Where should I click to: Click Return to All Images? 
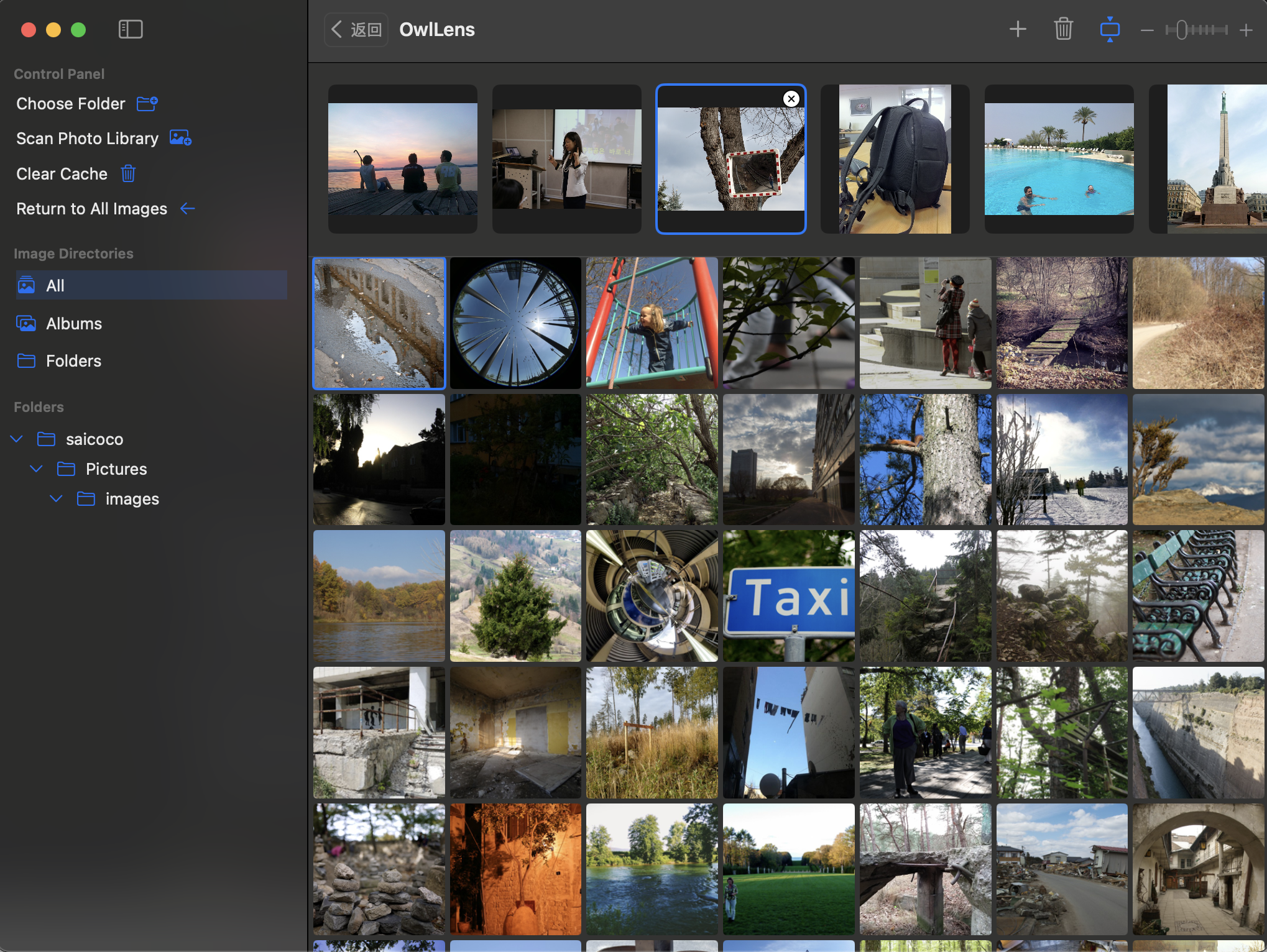pyautogui.click(x=91, y=209)
